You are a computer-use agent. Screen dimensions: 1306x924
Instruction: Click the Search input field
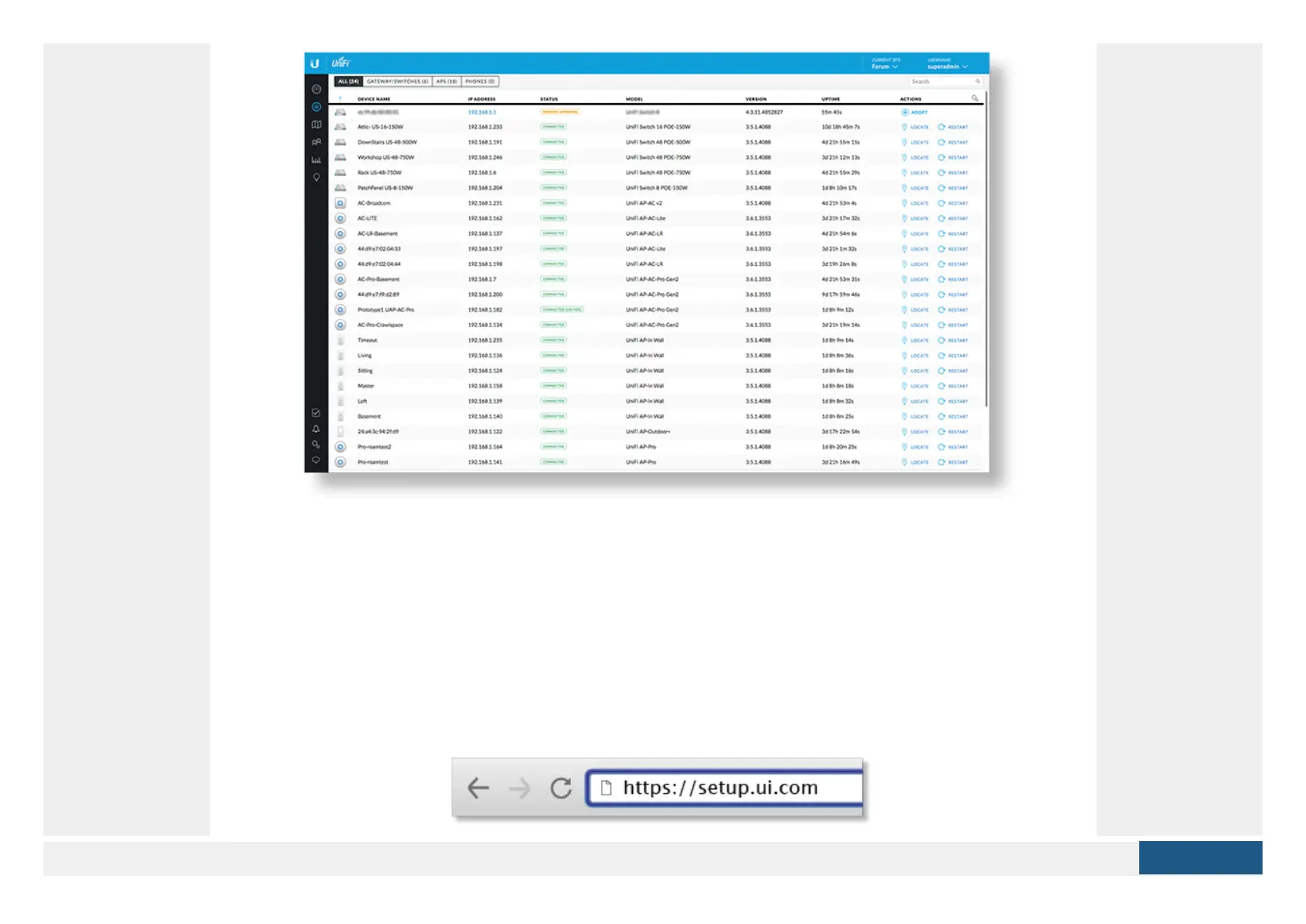(946, 81)
